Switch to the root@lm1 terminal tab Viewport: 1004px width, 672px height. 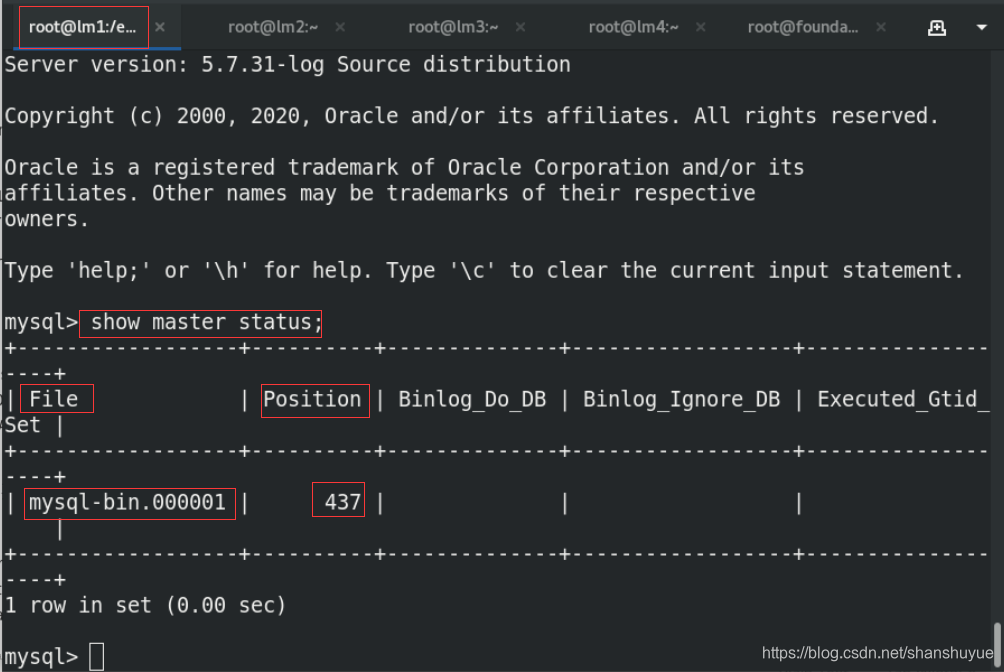[x=83, y=27]
